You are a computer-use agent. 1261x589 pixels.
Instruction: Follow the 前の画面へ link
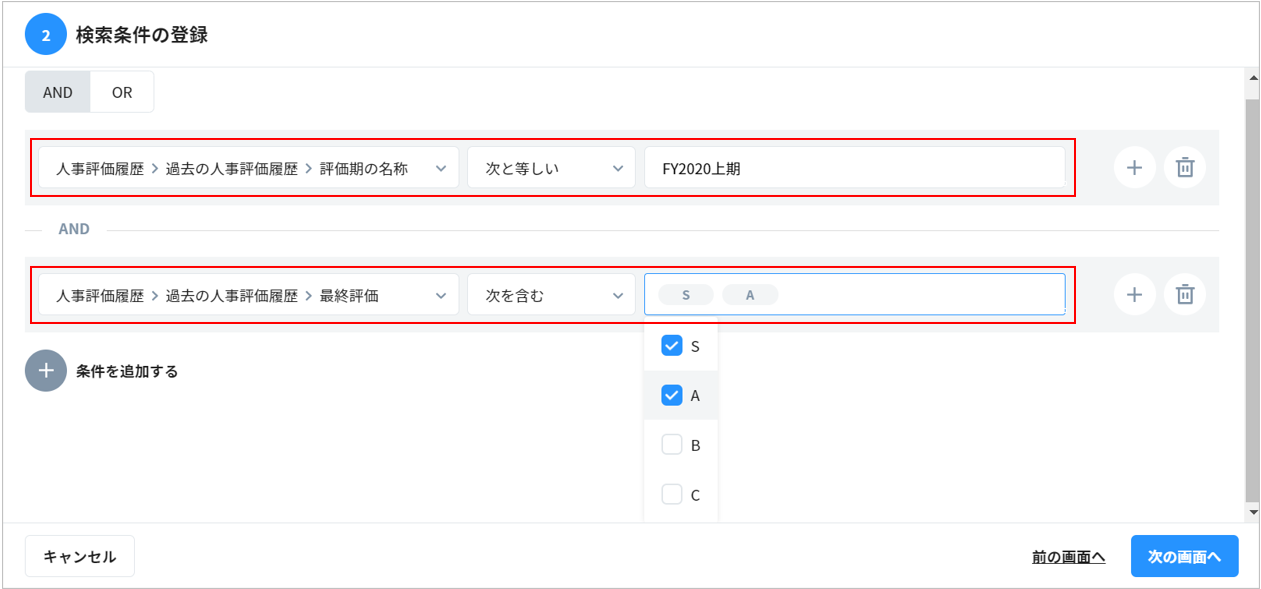tap(1068, 557)
